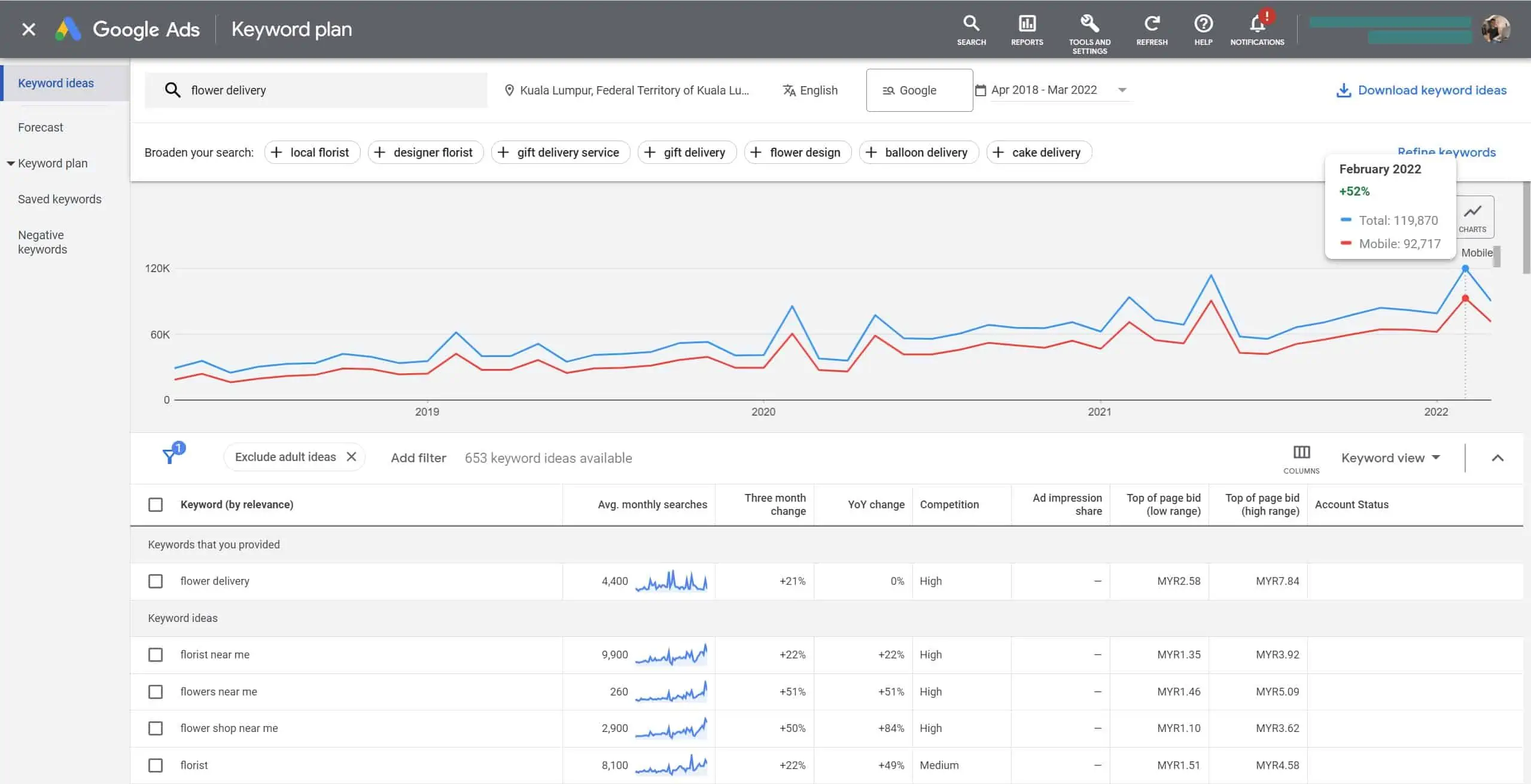Open Tools and Settings wrench icon
The height and width of the screenshot is (784, 1531).
(1089, 24)
